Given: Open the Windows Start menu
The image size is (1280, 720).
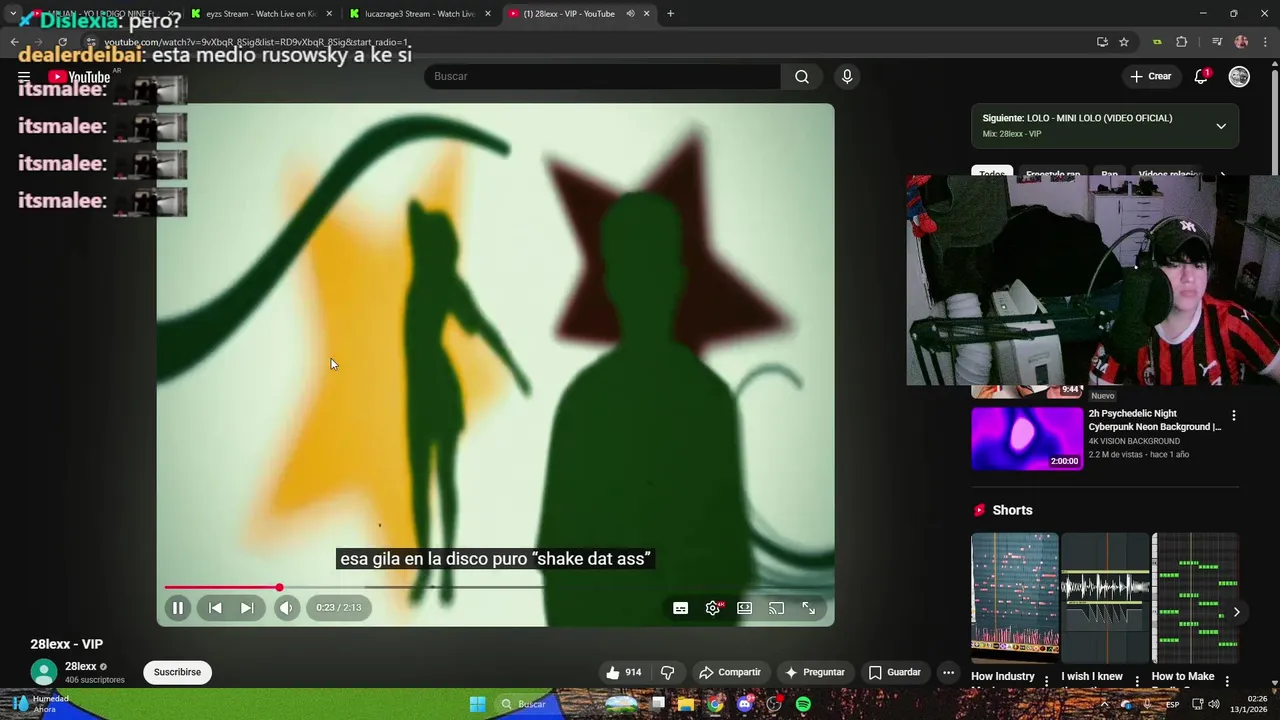Looking at the screenshot, I should click(478, 704).
